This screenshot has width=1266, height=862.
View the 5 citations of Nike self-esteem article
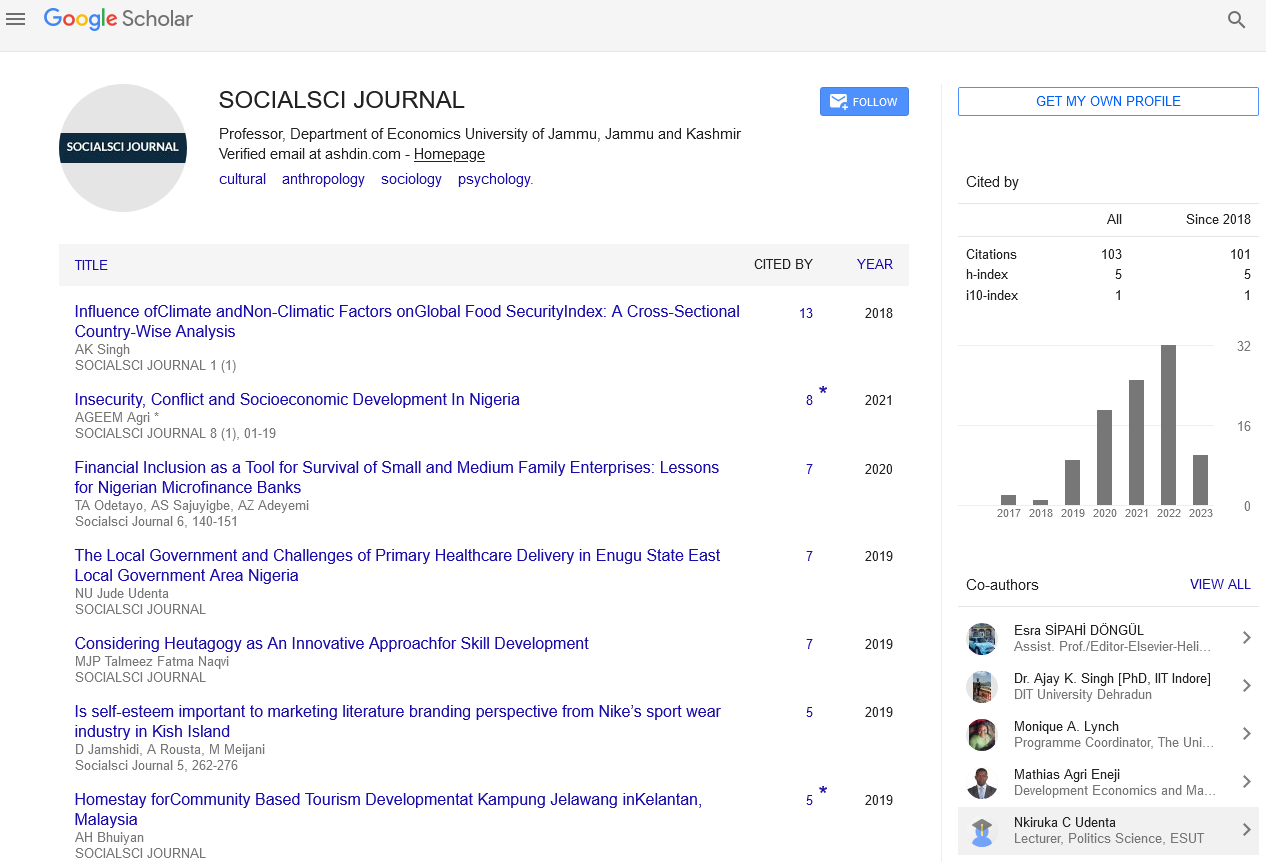click(809, 713)
